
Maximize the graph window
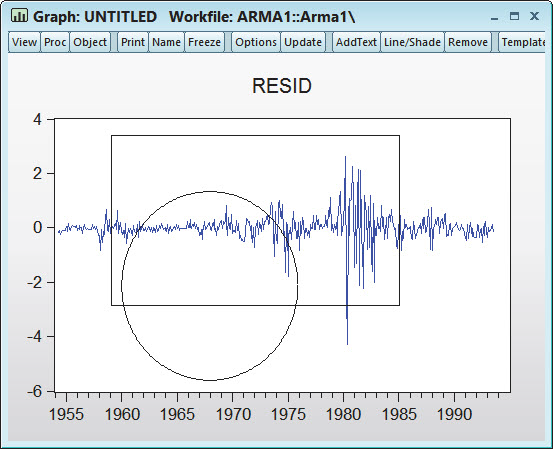pyautogui.click(x=515, y=16)
